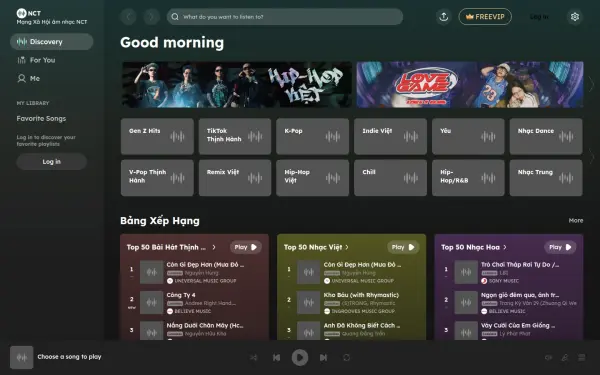The image size is (600, 375).
Task: Click the main play button in player
Action: [300, 357]
